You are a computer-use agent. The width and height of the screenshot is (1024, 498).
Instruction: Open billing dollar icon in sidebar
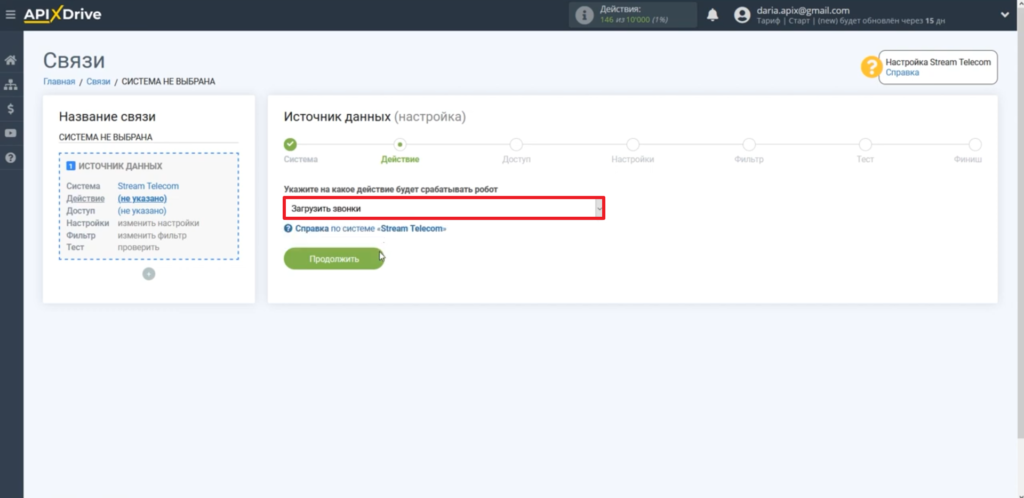tap(11, 109)
